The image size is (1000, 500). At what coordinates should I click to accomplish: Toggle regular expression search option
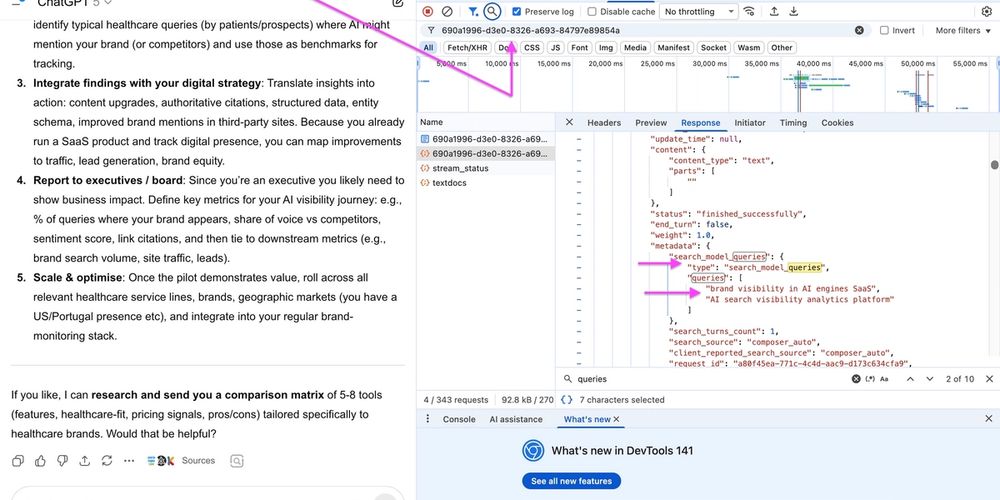871,379
